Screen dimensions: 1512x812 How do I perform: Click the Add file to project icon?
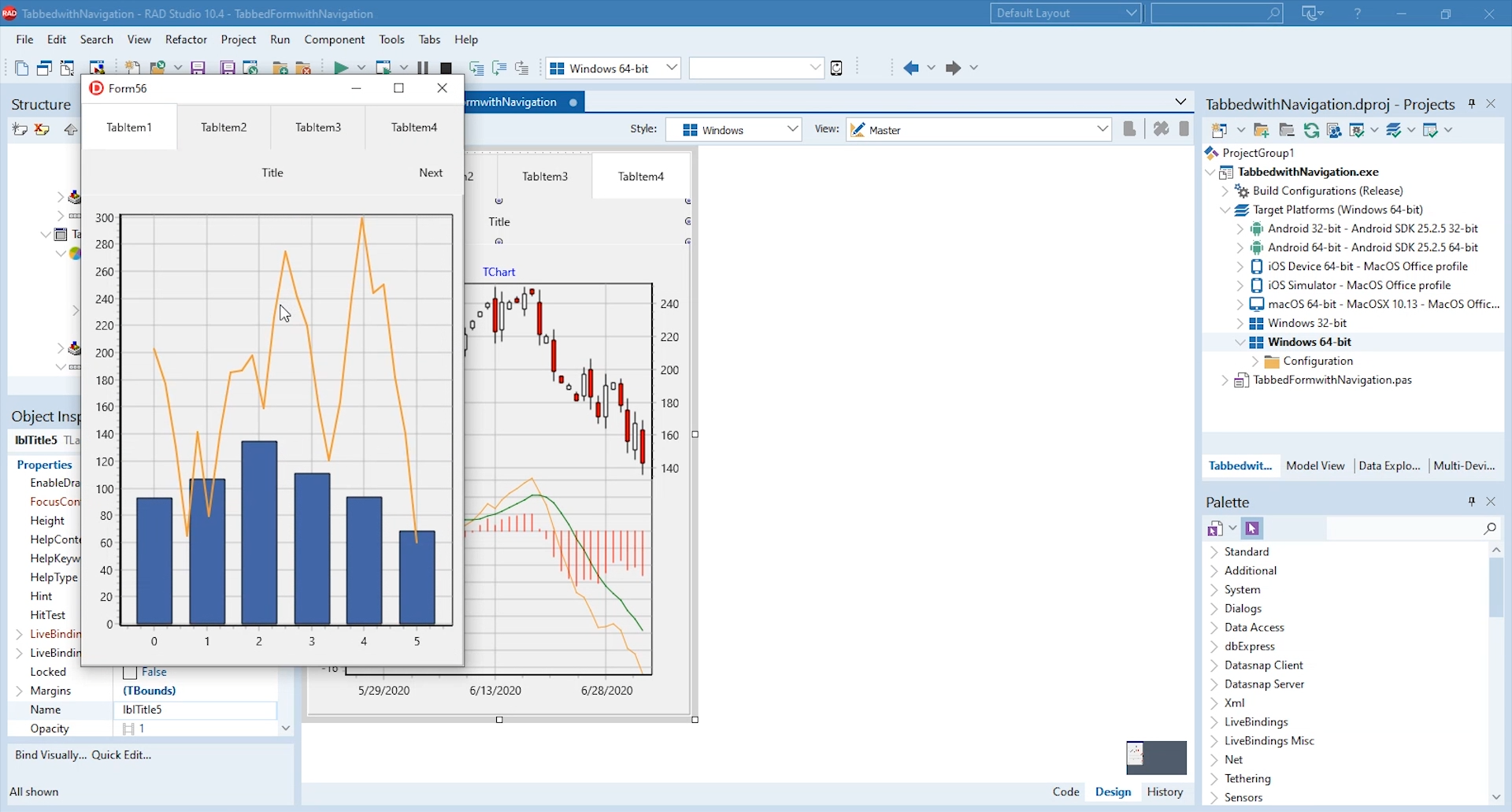click(280, 69)
